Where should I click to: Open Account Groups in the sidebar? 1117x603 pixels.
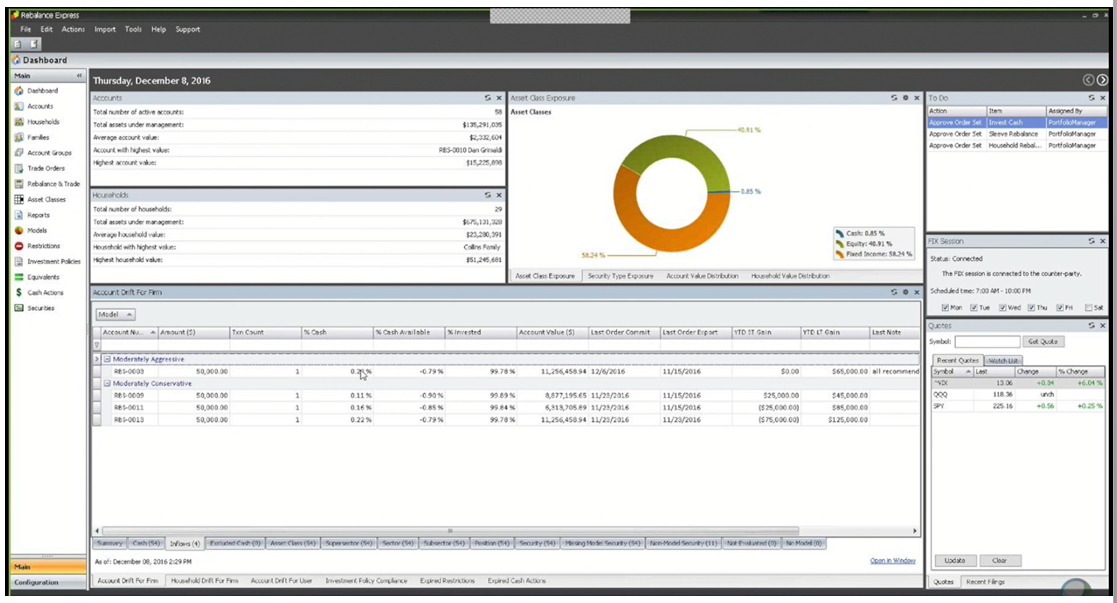click(49, 153)
